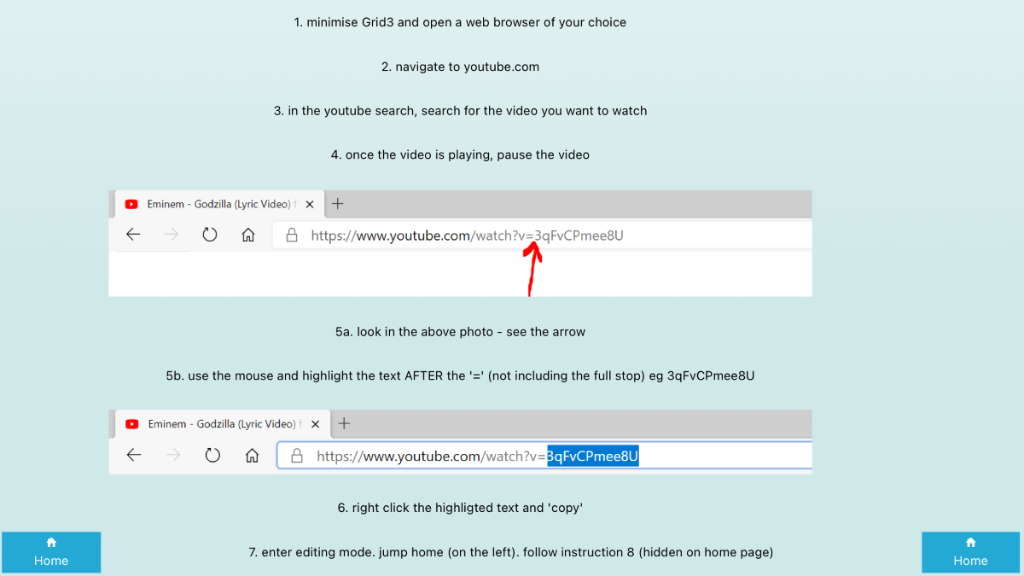Click home icon in upper browser screenshot
1024x576 pixels.
[248, 235]
